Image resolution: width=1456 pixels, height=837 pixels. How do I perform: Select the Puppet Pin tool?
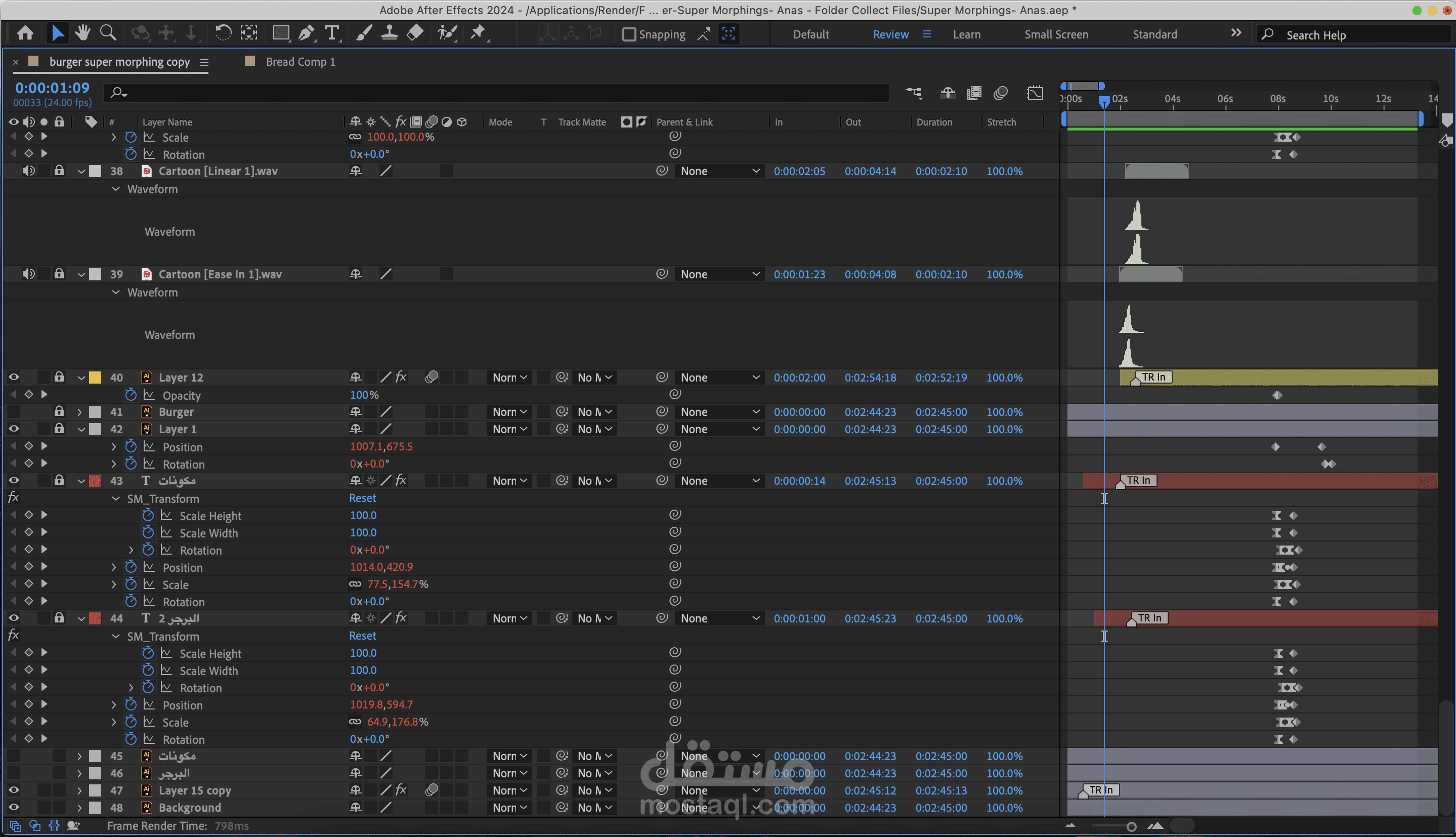tap(478, 33)
